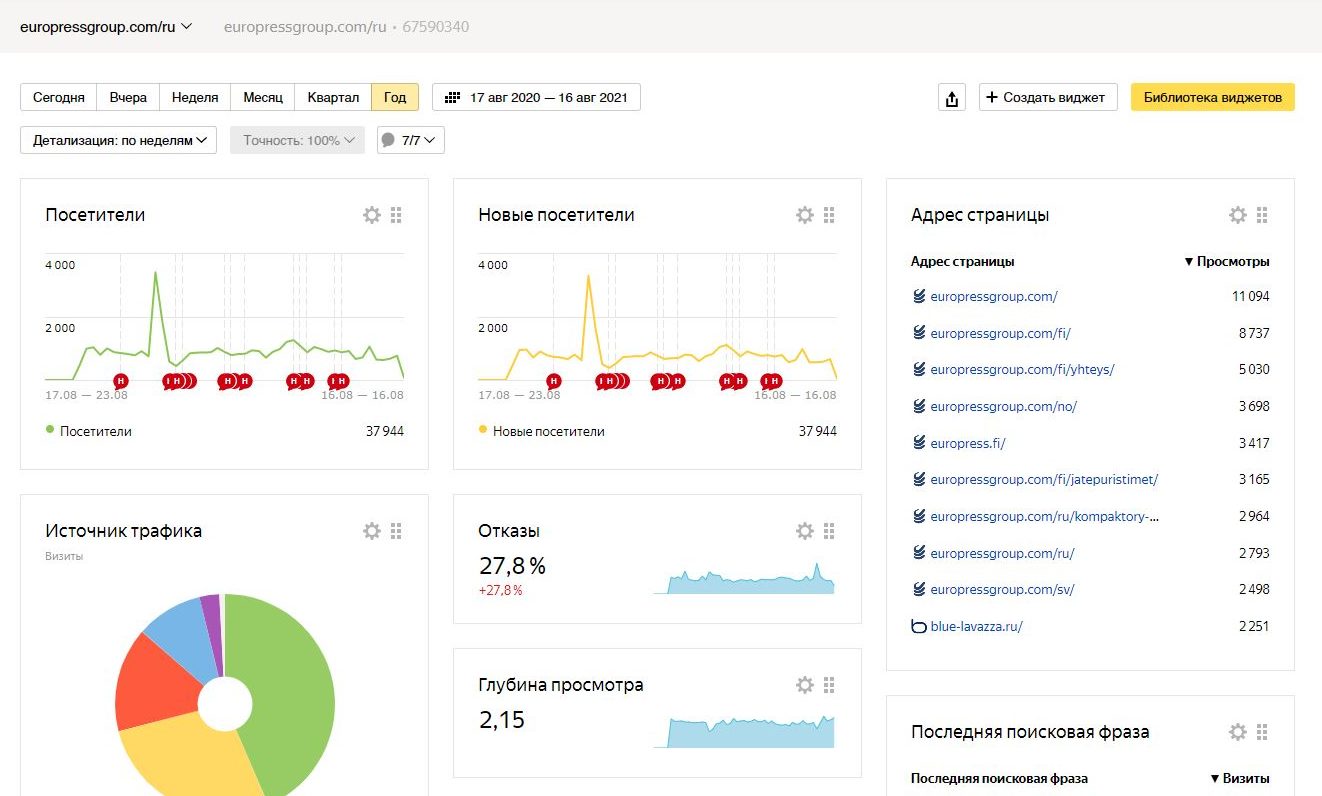
Task: Click the red +27,8 % change value
Action: click(501, 590)
